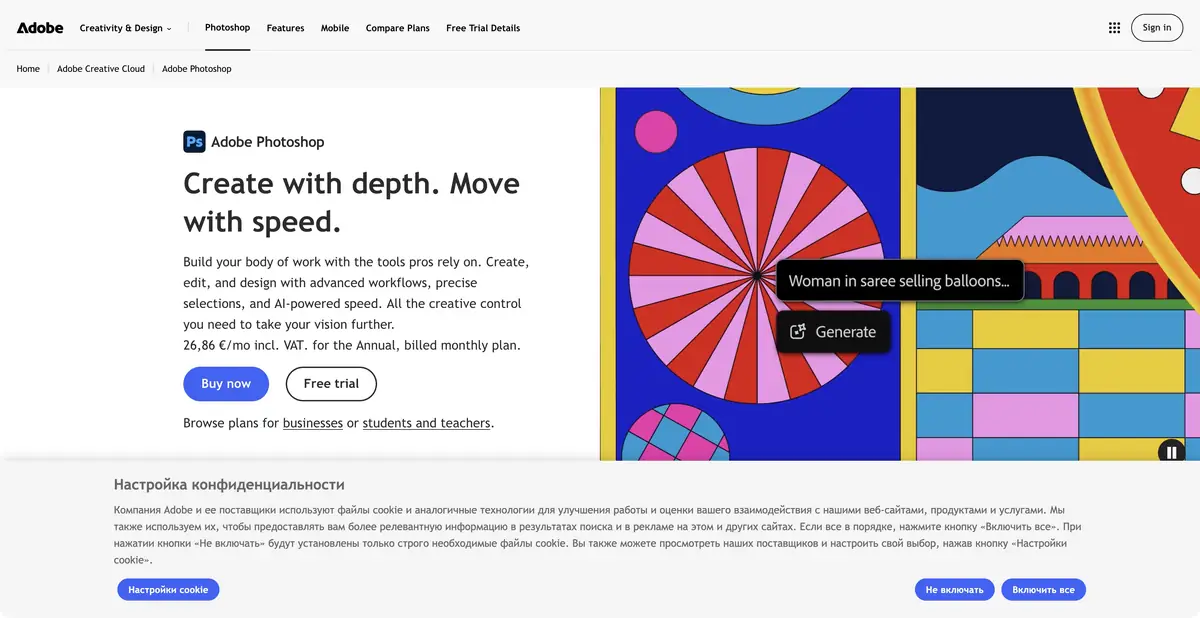Go to Home breadcrumb
This screenshot has width=1200, height=618.
click(28, 69)
